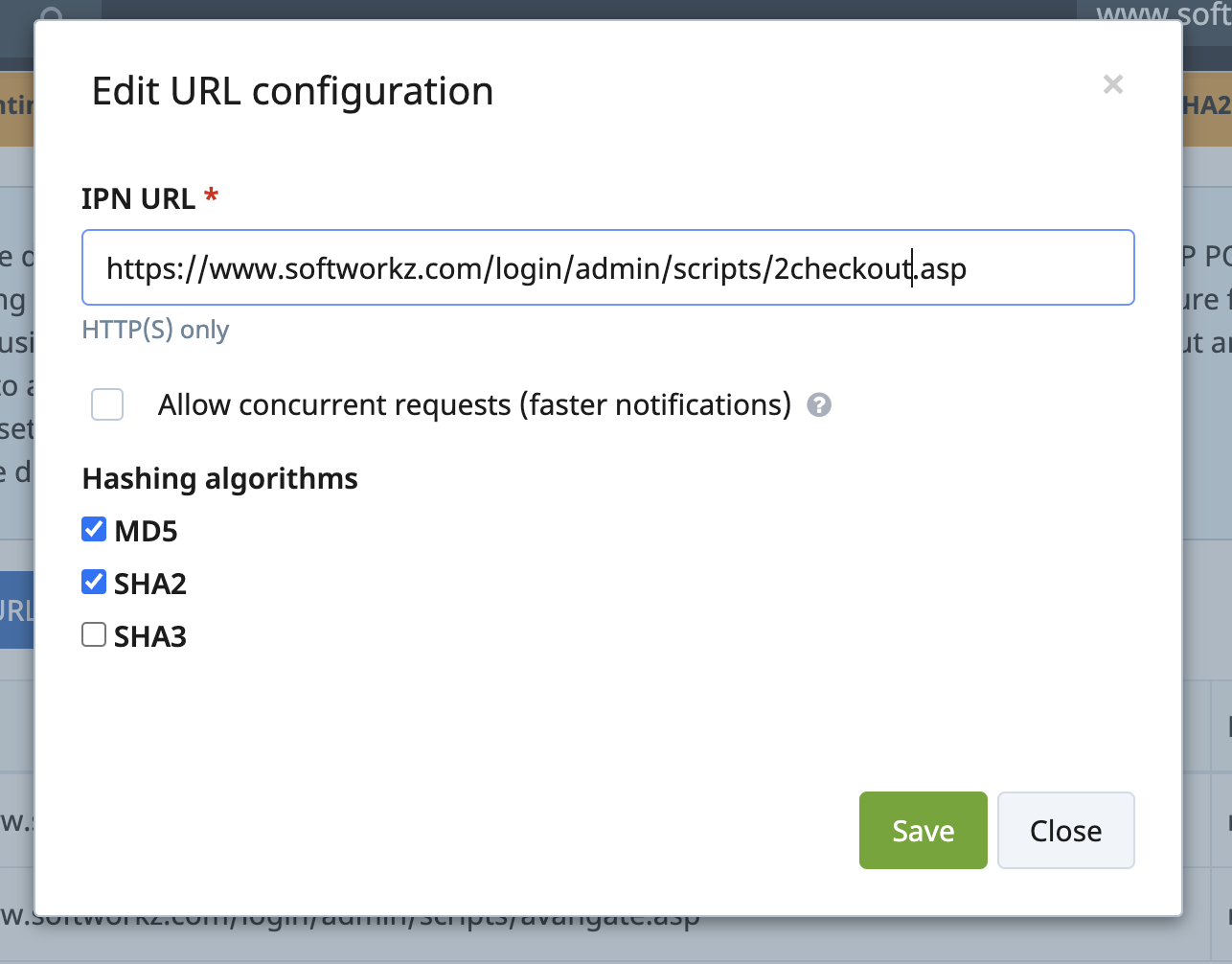This screenshot has width=1232, height=964.
Task: Click the 'Hashing algorithms' label
Action: pyautogui.click(x=220, y=478)
